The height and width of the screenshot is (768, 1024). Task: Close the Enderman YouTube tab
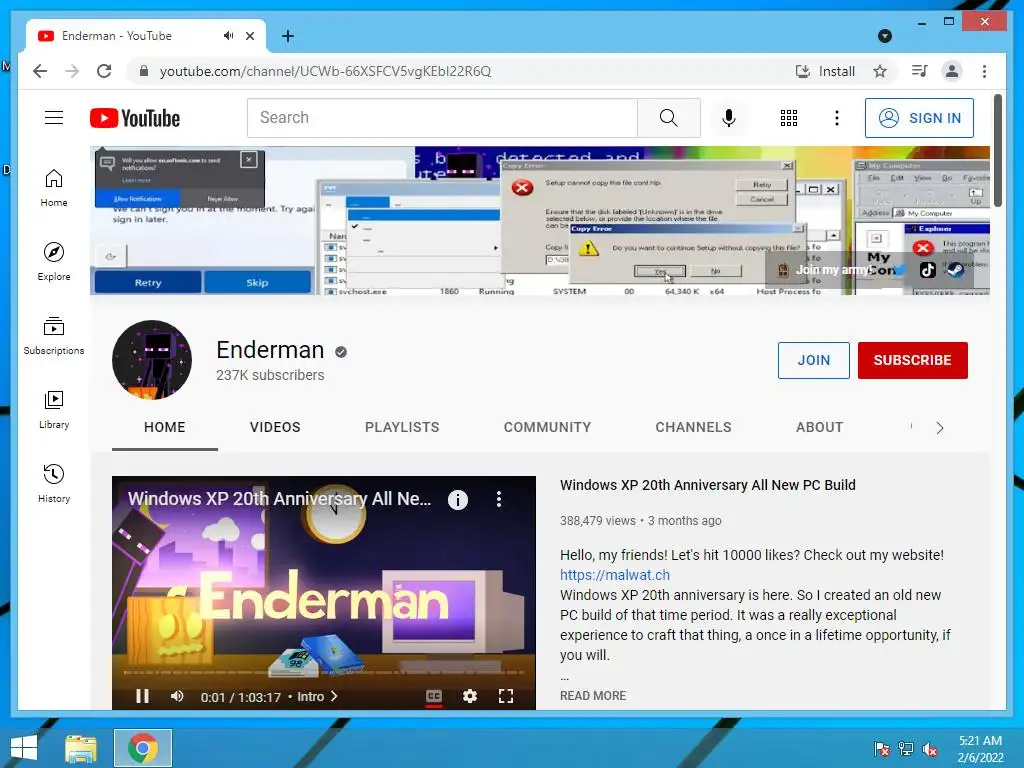click(x=249, y=36)
